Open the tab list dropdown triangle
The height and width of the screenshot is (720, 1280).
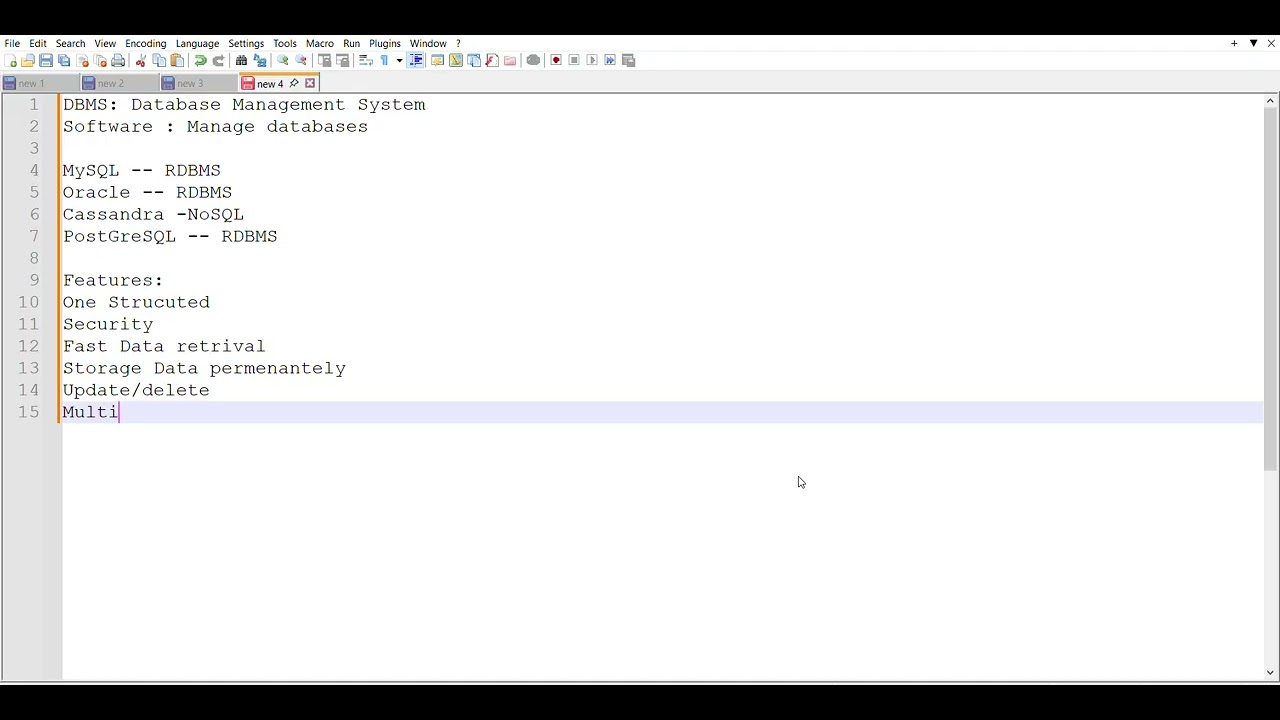[x=1253, y=43]
